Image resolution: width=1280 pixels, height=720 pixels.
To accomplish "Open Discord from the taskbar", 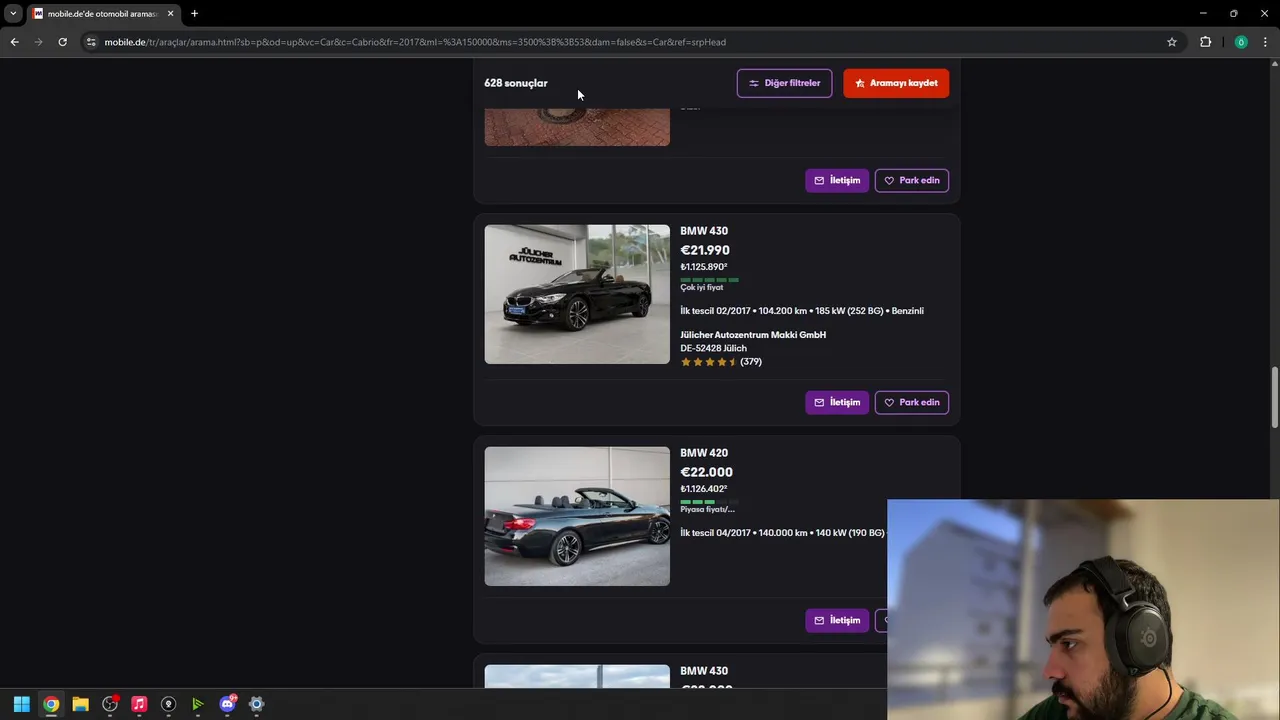I will pyautogui.click(x=227, y=704).
